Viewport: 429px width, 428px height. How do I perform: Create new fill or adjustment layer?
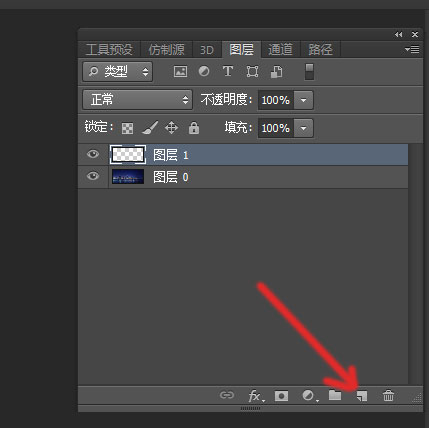click(309, 396)
